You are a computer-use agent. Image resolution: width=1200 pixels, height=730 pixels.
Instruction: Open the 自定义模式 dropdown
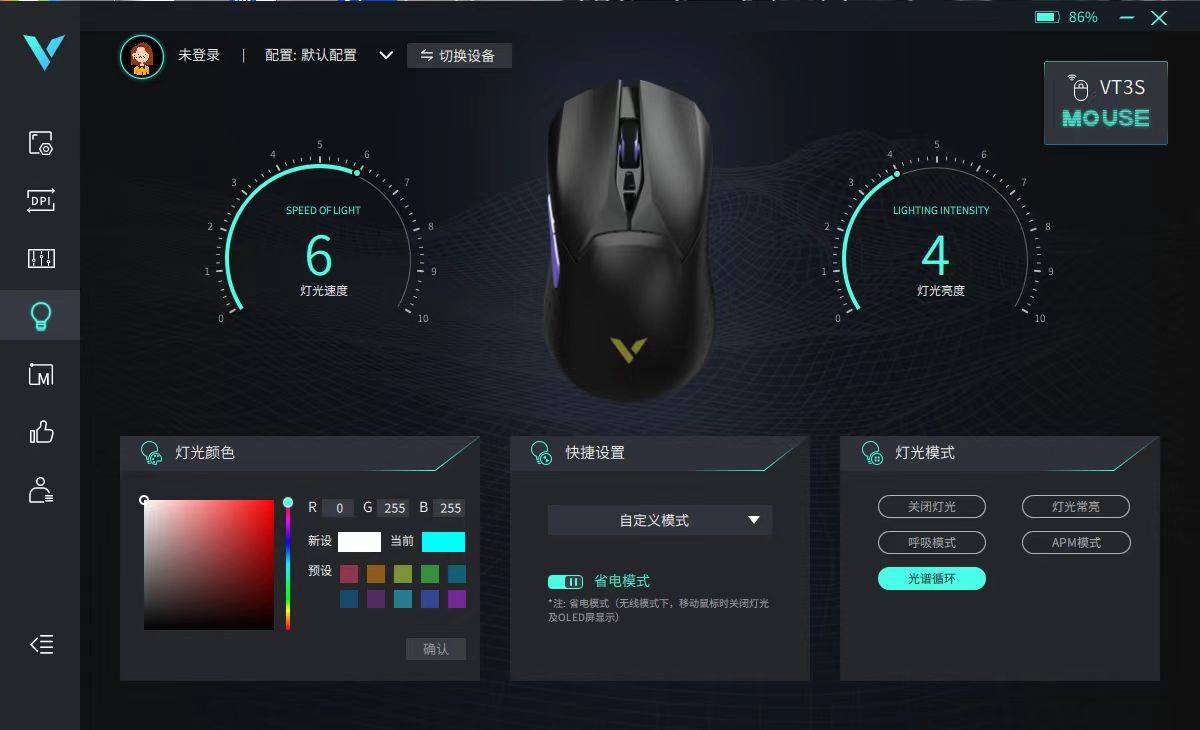click(660, 520)
